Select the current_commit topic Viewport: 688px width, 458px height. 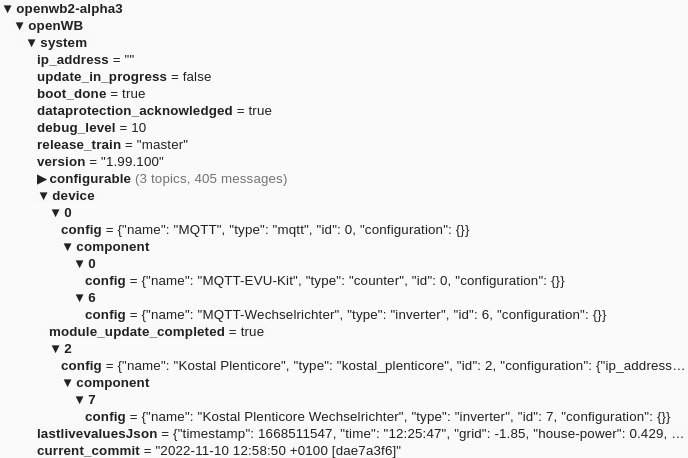[x=88, y=451]
